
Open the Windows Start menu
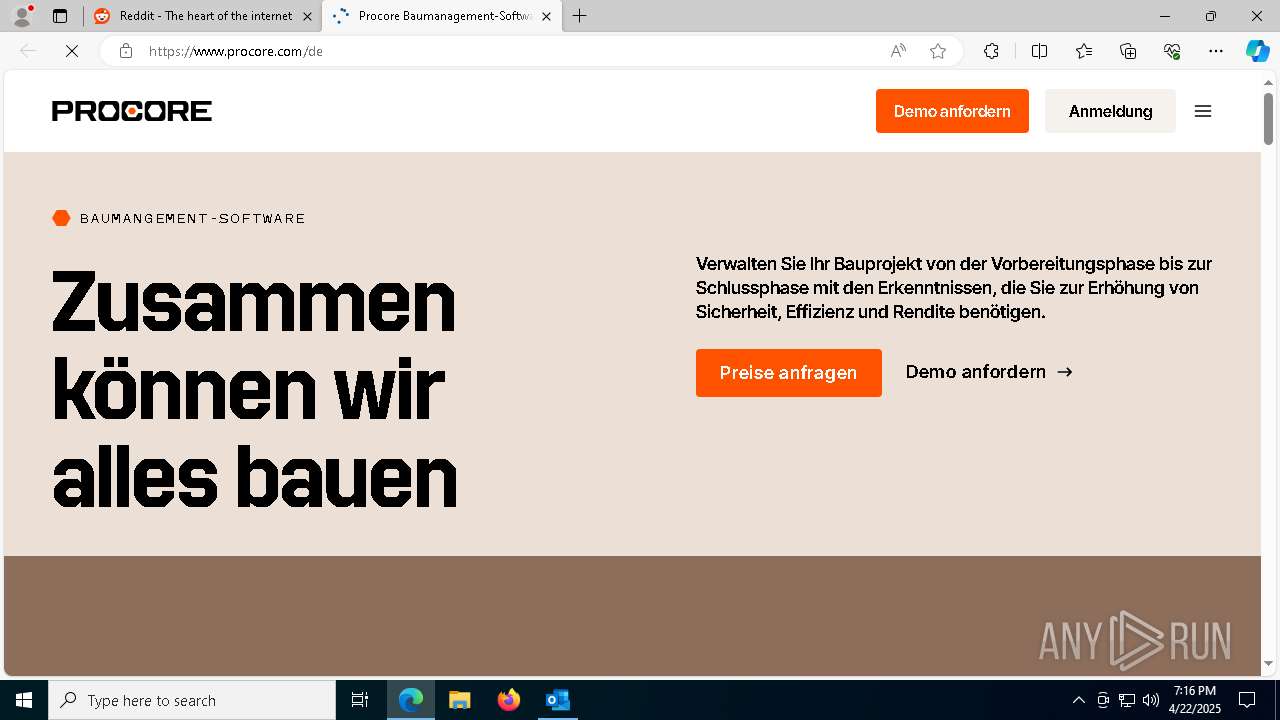24,700
